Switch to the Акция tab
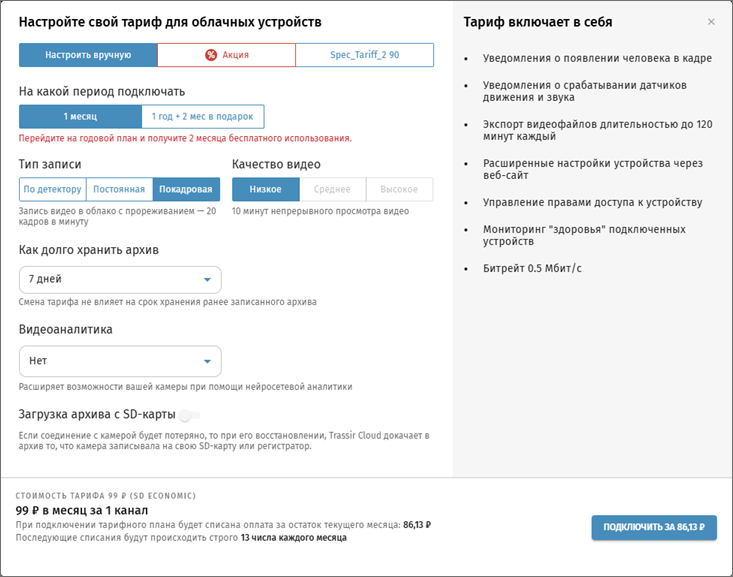The image size is (733, 577). coord(227,55)
